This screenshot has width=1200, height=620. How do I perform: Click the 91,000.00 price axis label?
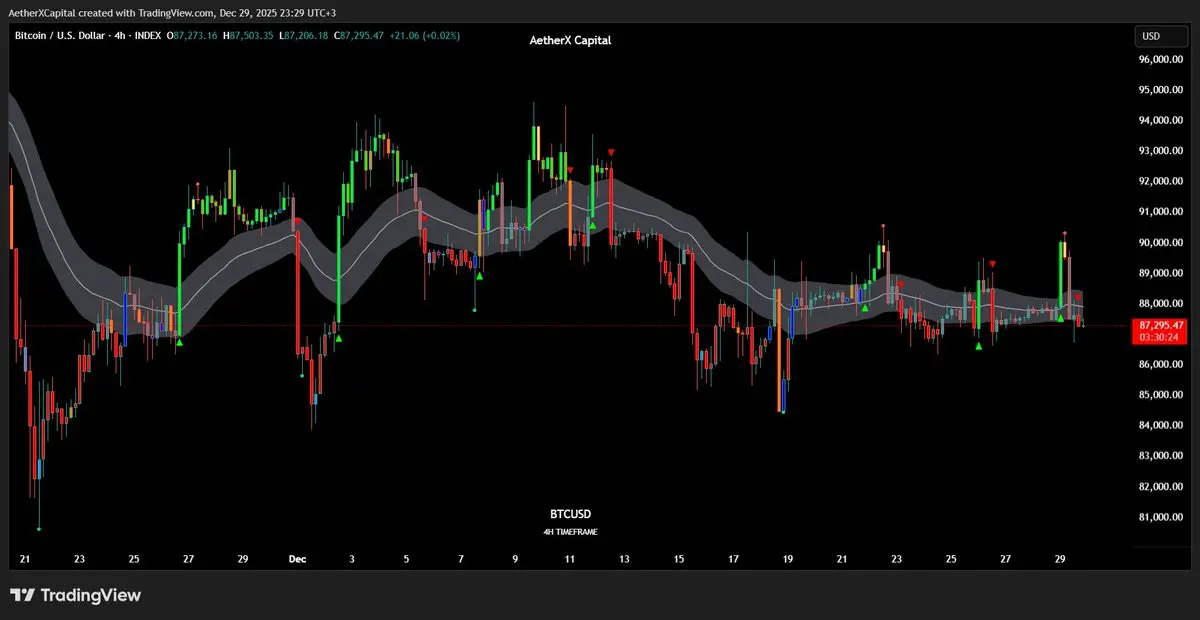pyautogui.click(x=1161, y=212)
